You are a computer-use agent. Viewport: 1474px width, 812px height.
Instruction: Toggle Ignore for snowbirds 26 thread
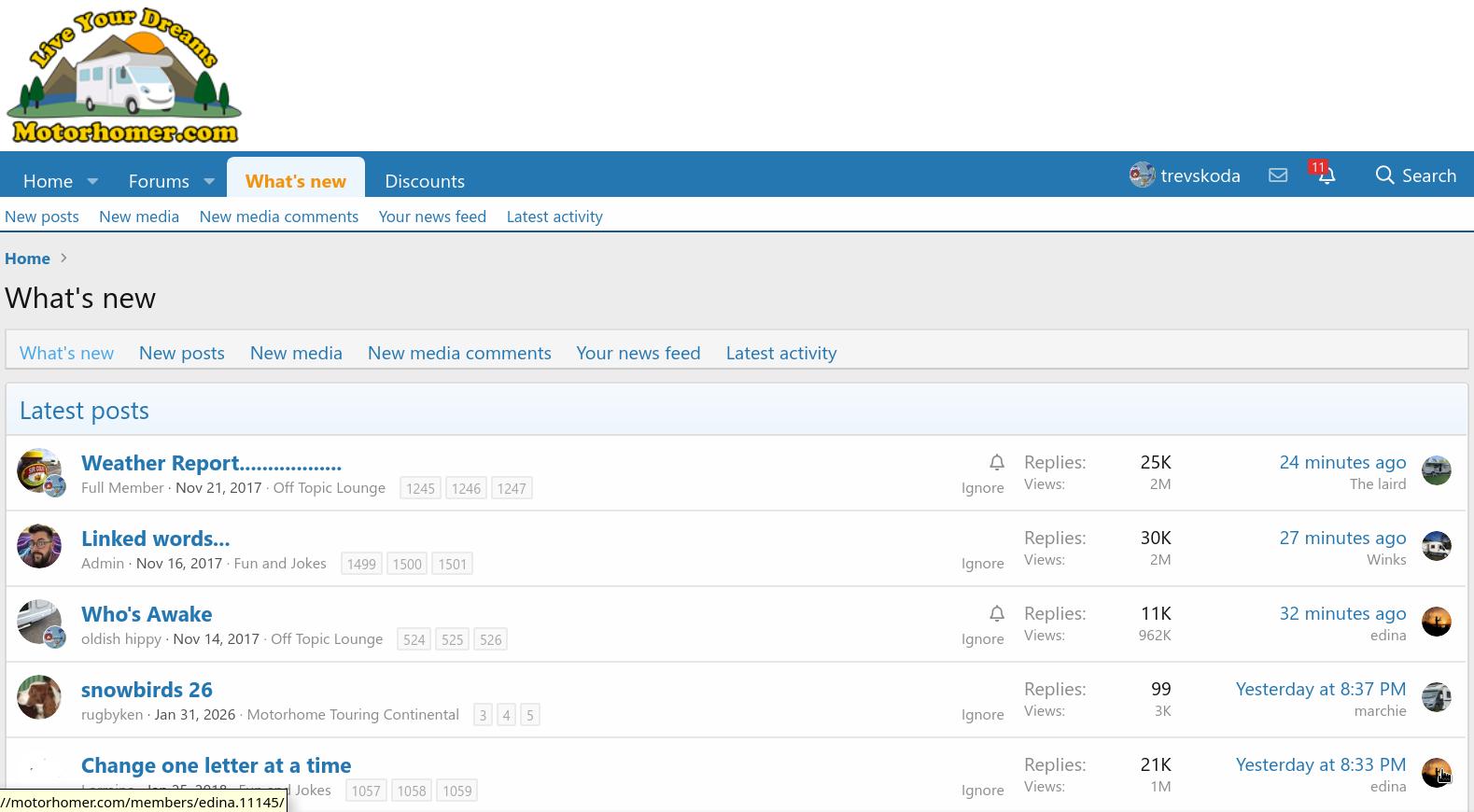(982, 715)
